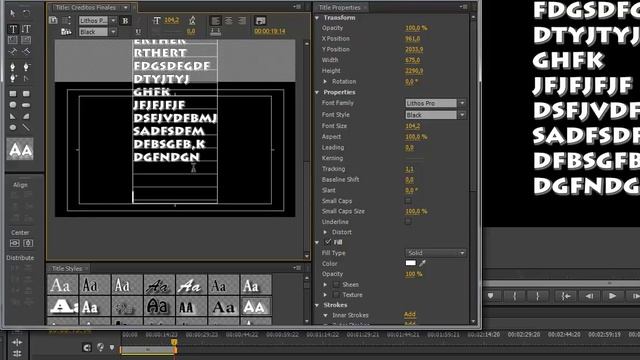Select the Area Type tool
The height and width of the screenshot is (360, 640).
(x=13, y=40)
